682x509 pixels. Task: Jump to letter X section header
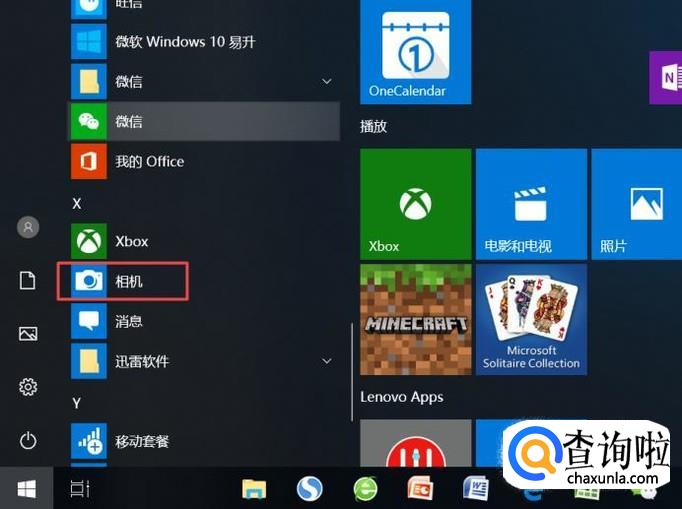[77, 203]
